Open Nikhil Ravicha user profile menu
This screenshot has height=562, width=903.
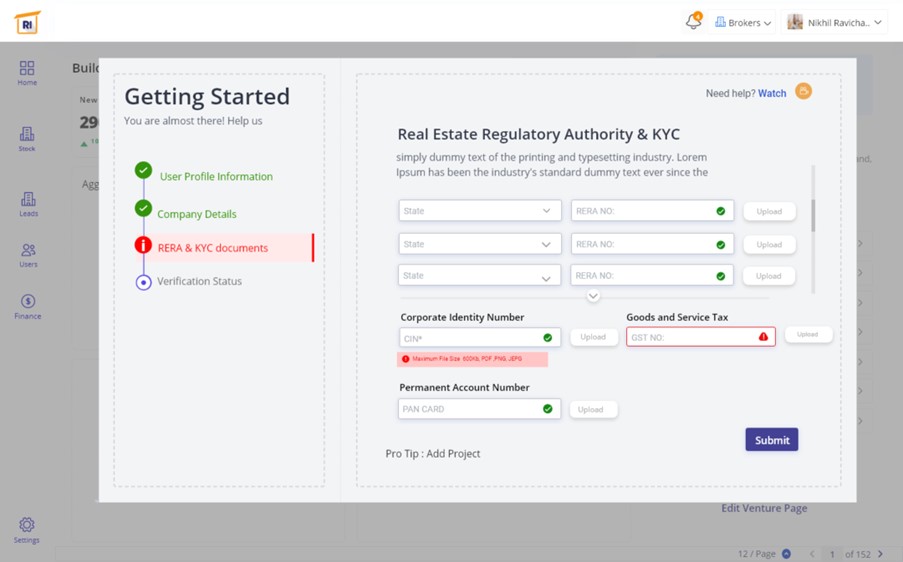click(834, 22)
